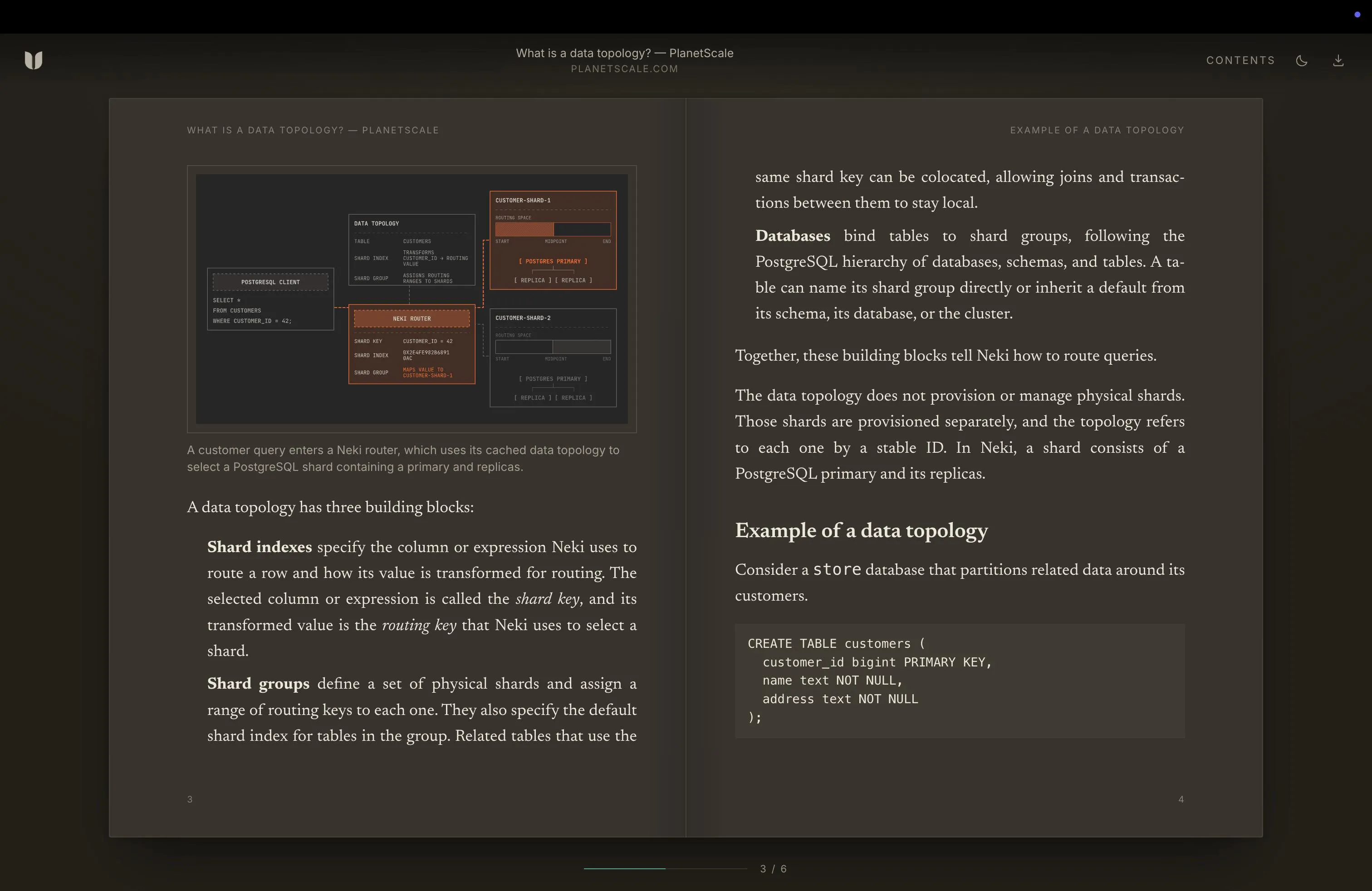Image resolution: width=1372 pixels, height=891 pixels.
Task: Click the inline code word 'store'
Action: coord(837,569)
